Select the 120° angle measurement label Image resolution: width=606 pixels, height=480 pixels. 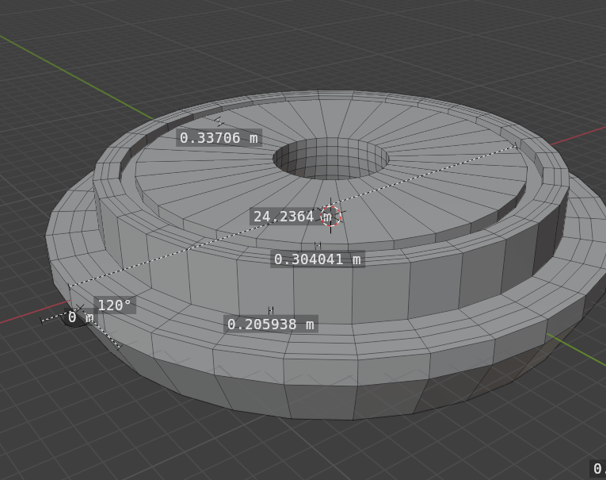(115, 305)
